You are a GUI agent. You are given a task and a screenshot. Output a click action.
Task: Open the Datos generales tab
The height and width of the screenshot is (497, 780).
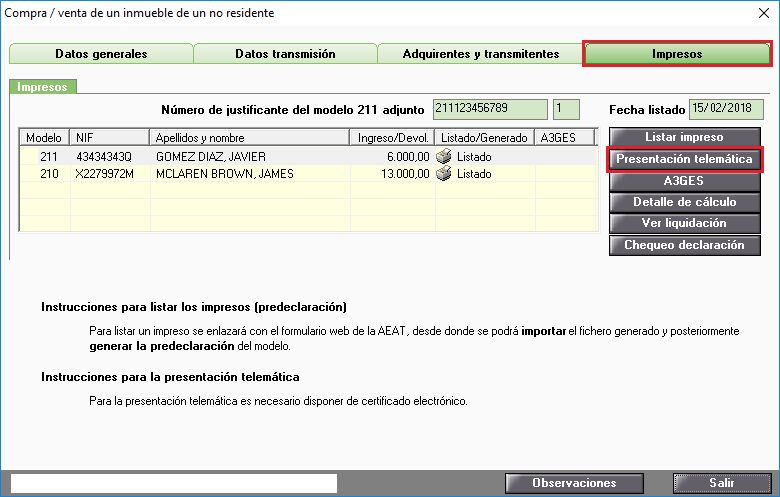click(x=101, y=54)
